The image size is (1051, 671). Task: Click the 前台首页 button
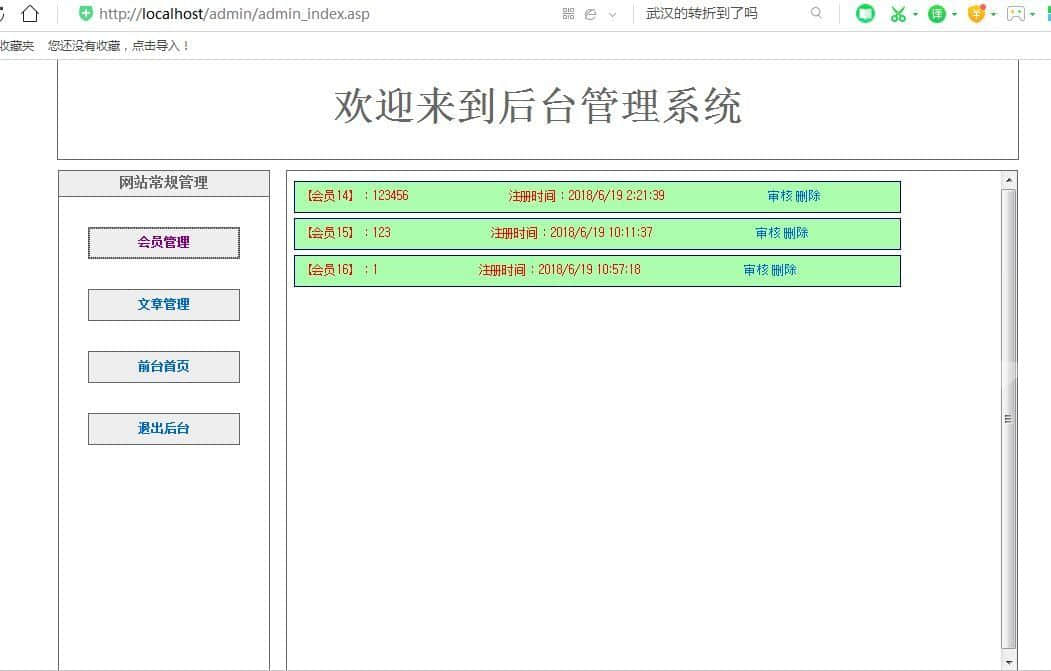click(x=164, y=367)
